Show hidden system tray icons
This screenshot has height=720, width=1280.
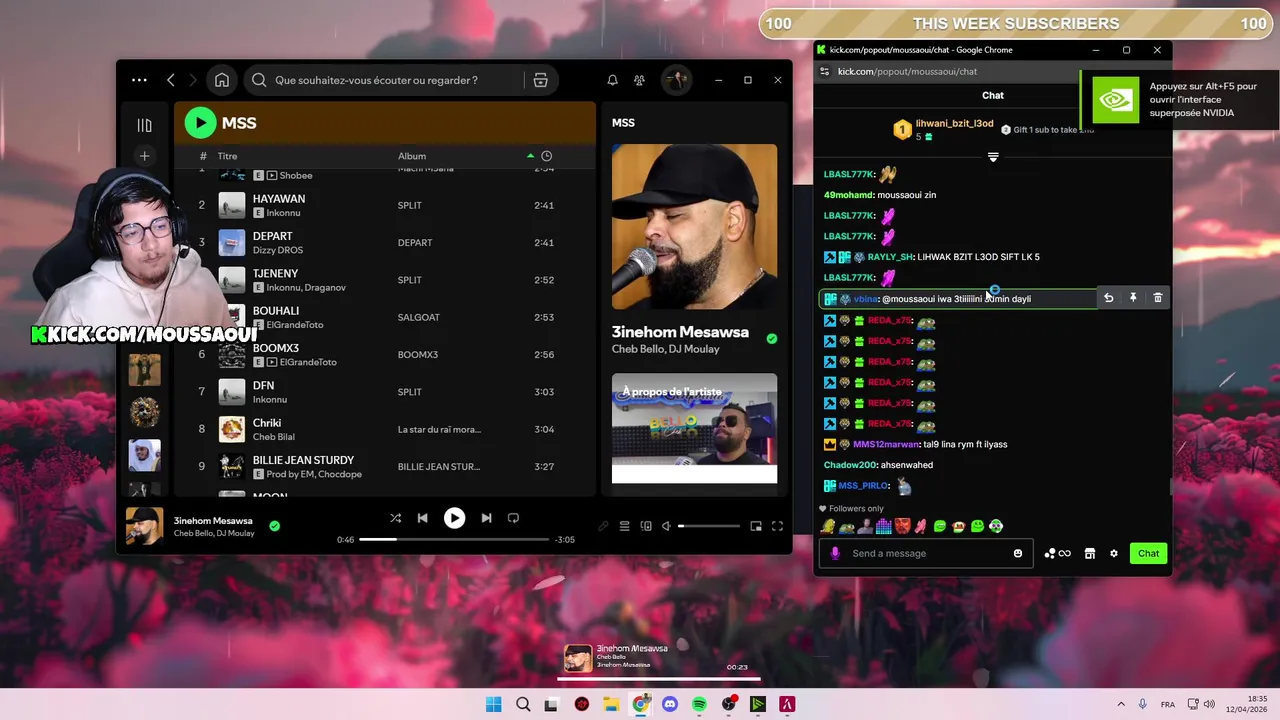1120,704
